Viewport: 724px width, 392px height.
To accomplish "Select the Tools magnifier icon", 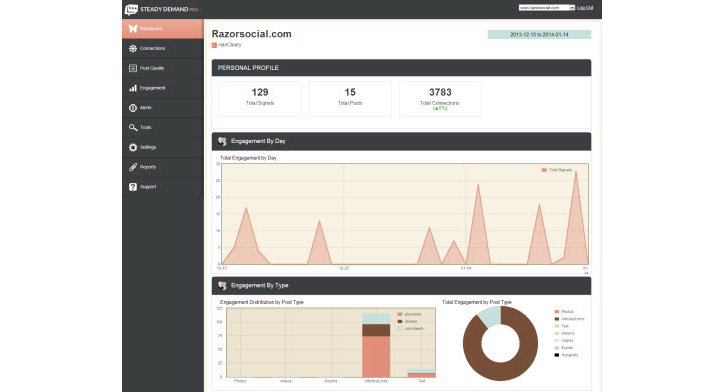I will (133, 127).
